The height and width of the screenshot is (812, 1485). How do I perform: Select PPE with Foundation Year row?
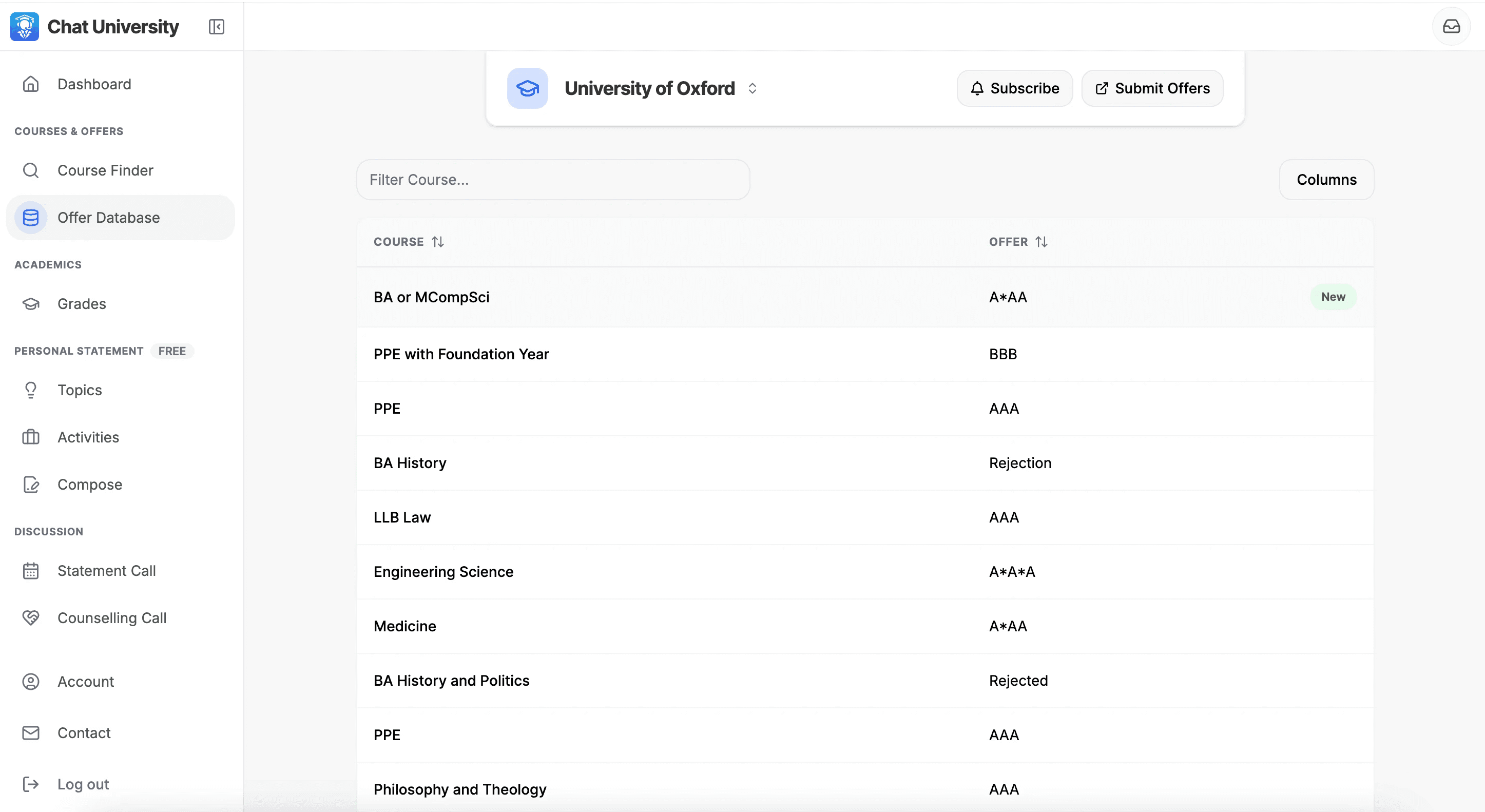pyautogui.click(x=865, y=355)
